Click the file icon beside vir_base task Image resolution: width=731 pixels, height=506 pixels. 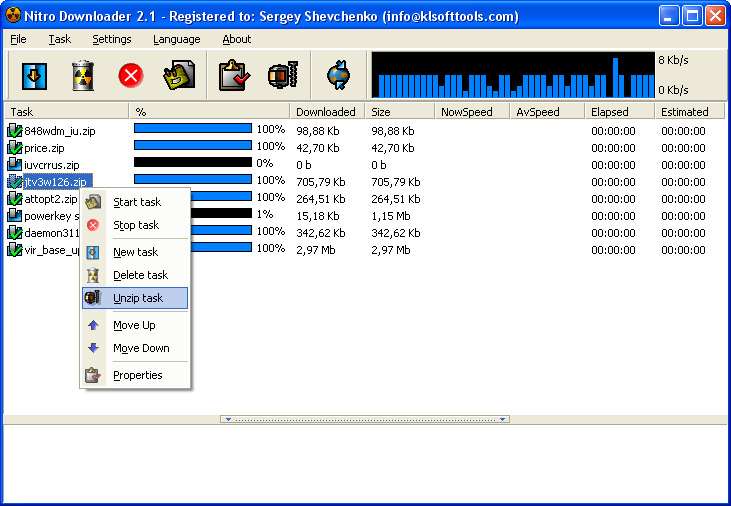pyautogui.click(x=14, y=250)
